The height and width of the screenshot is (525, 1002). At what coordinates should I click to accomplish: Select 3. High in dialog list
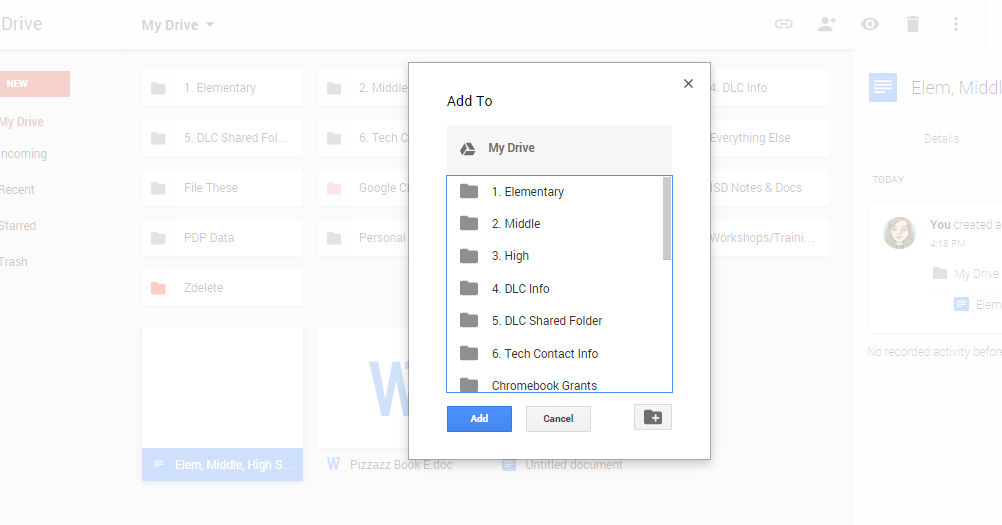click(555, 256)
